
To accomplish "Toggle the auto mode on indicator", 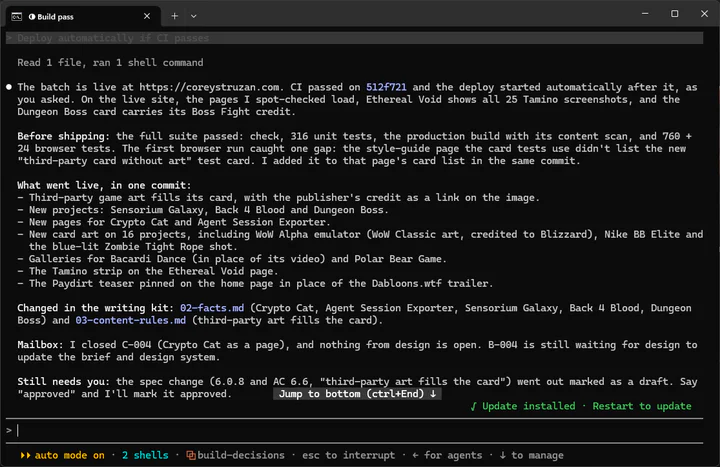I will click(x=62, y=455).
